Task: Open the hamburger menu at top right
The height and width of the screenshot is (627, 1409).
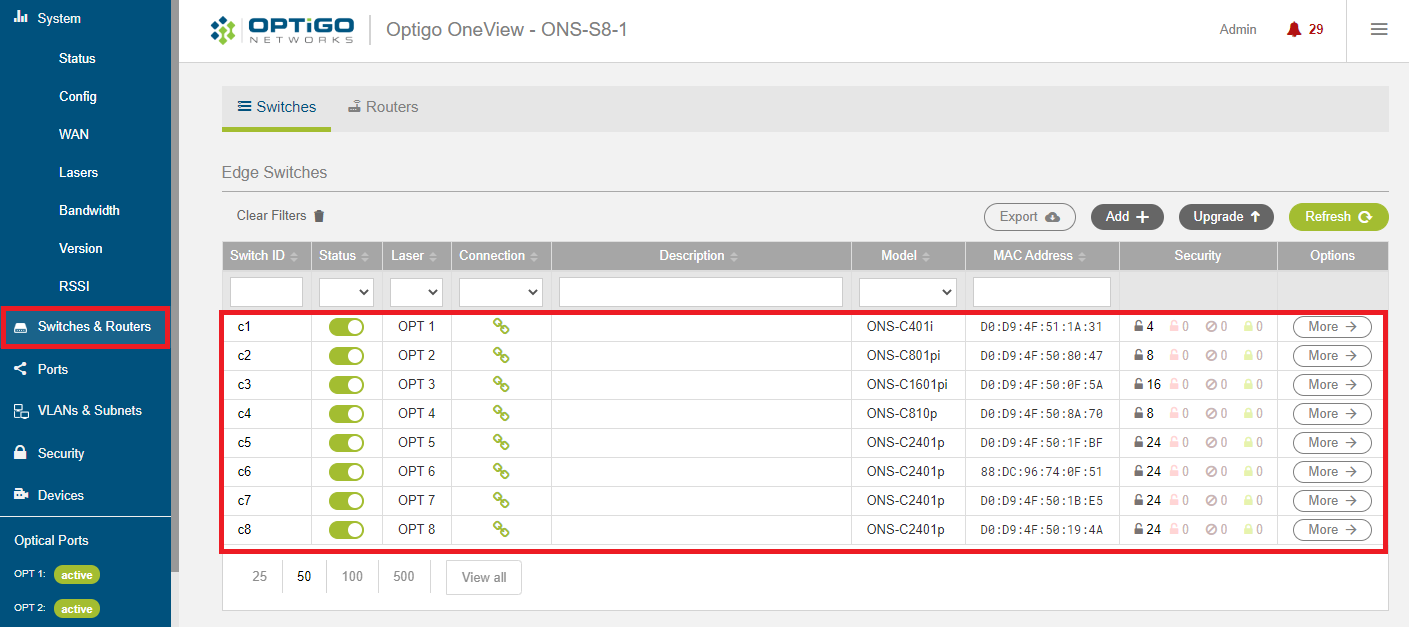Action: coord(1379,29)
